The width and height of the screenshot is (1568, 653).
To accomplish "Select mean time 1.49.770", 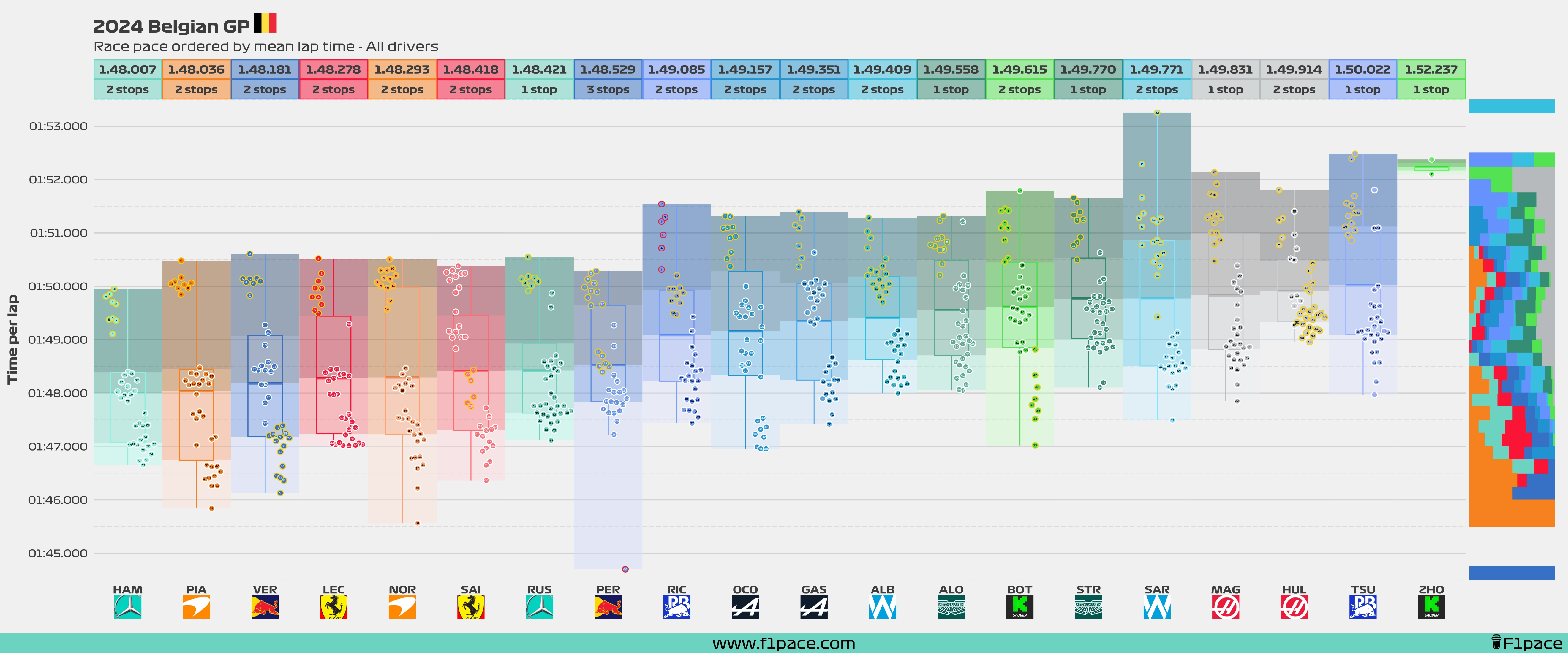I will 1088,69.
